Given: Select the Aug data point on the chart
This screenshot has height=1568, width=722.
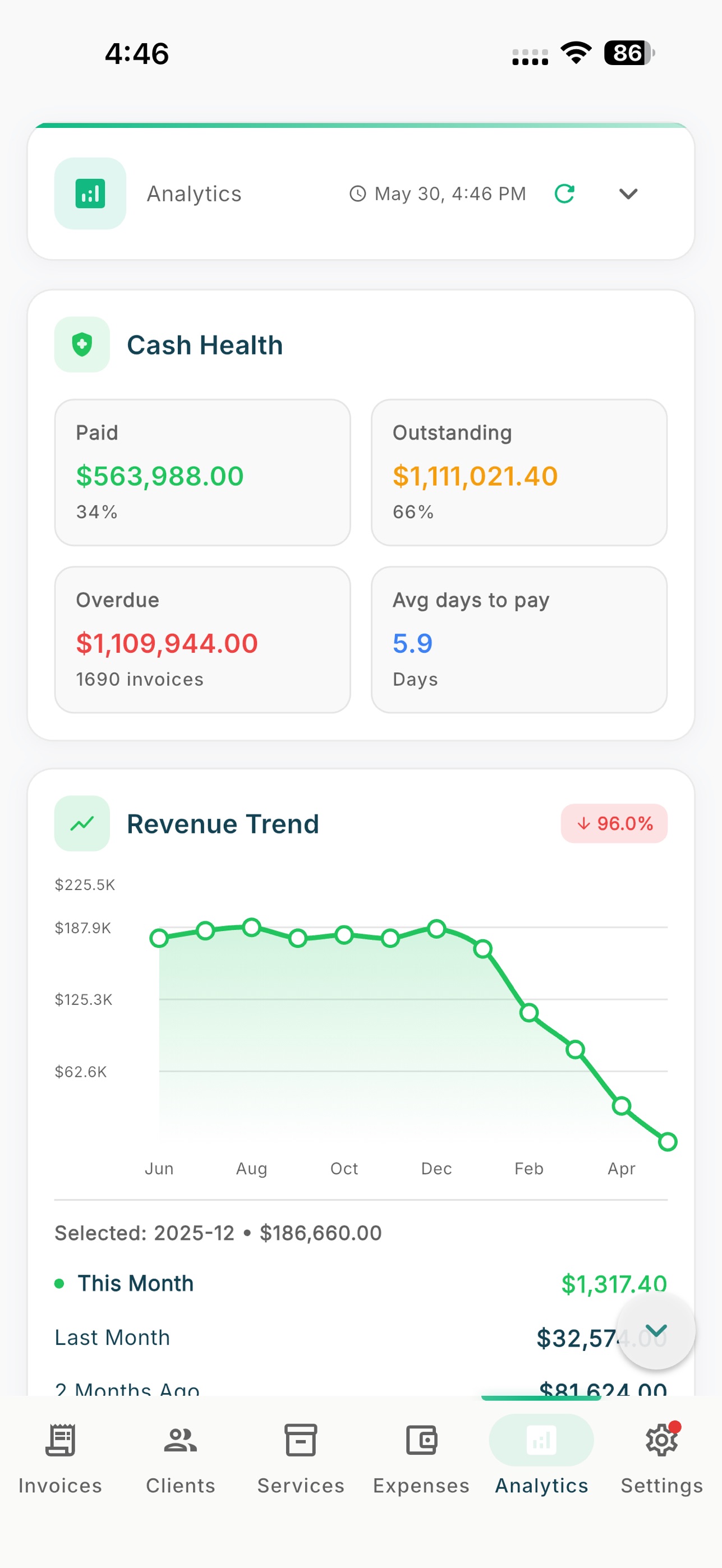Looking at the screenshot, I should (x=251, y=927).
